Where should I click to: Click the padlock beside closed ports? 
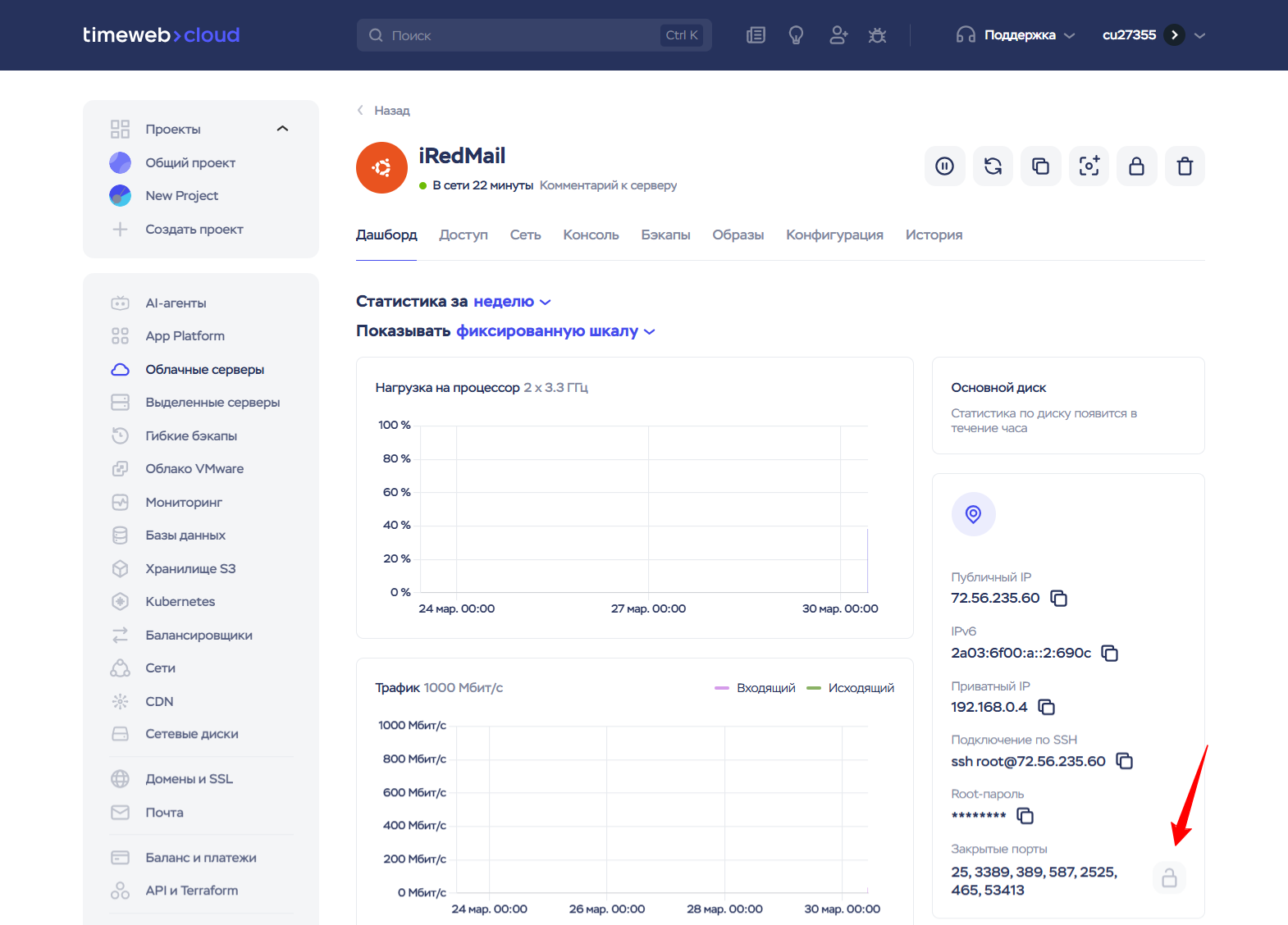click(x=1169, y=878)
